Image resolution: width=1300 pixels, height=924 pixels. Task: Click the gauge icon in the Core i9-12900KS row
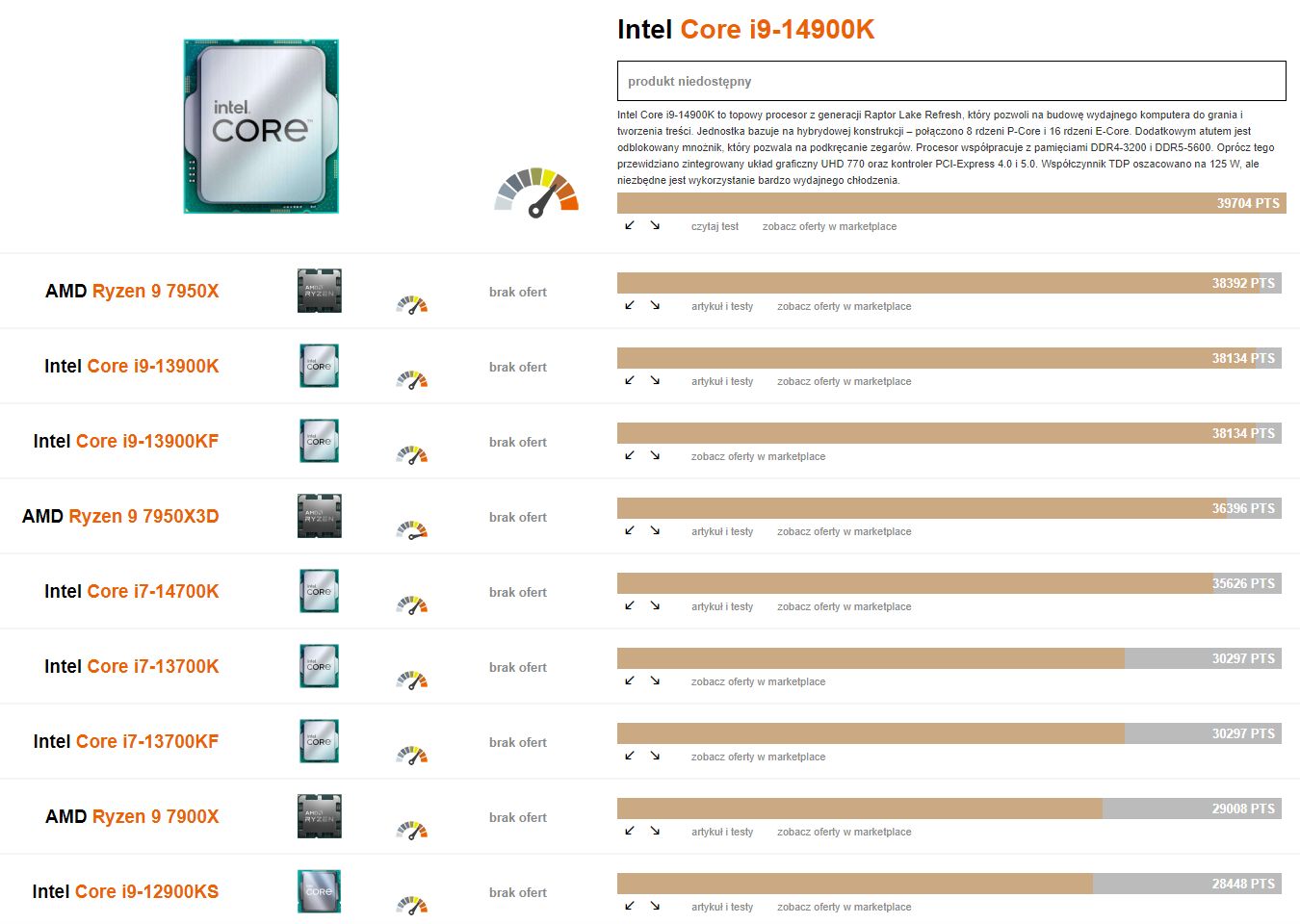(411, 905)
